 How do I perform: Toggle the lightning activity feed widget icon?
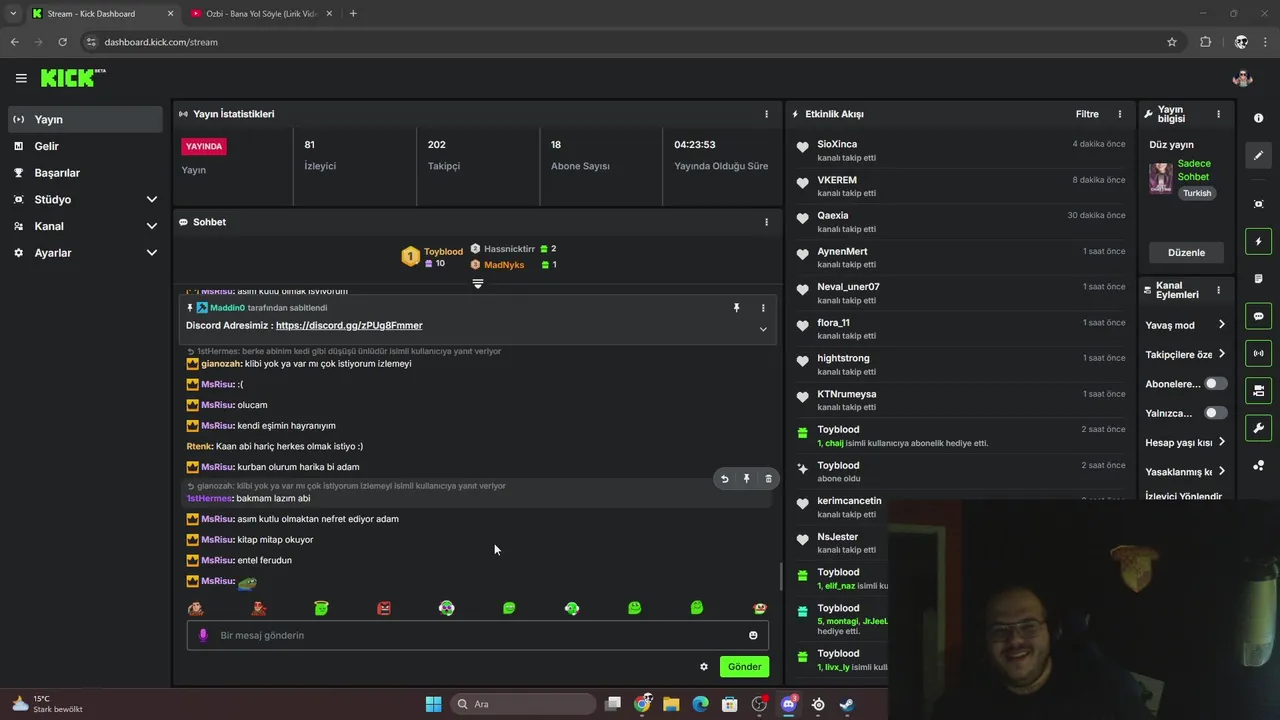point(1259,241)
